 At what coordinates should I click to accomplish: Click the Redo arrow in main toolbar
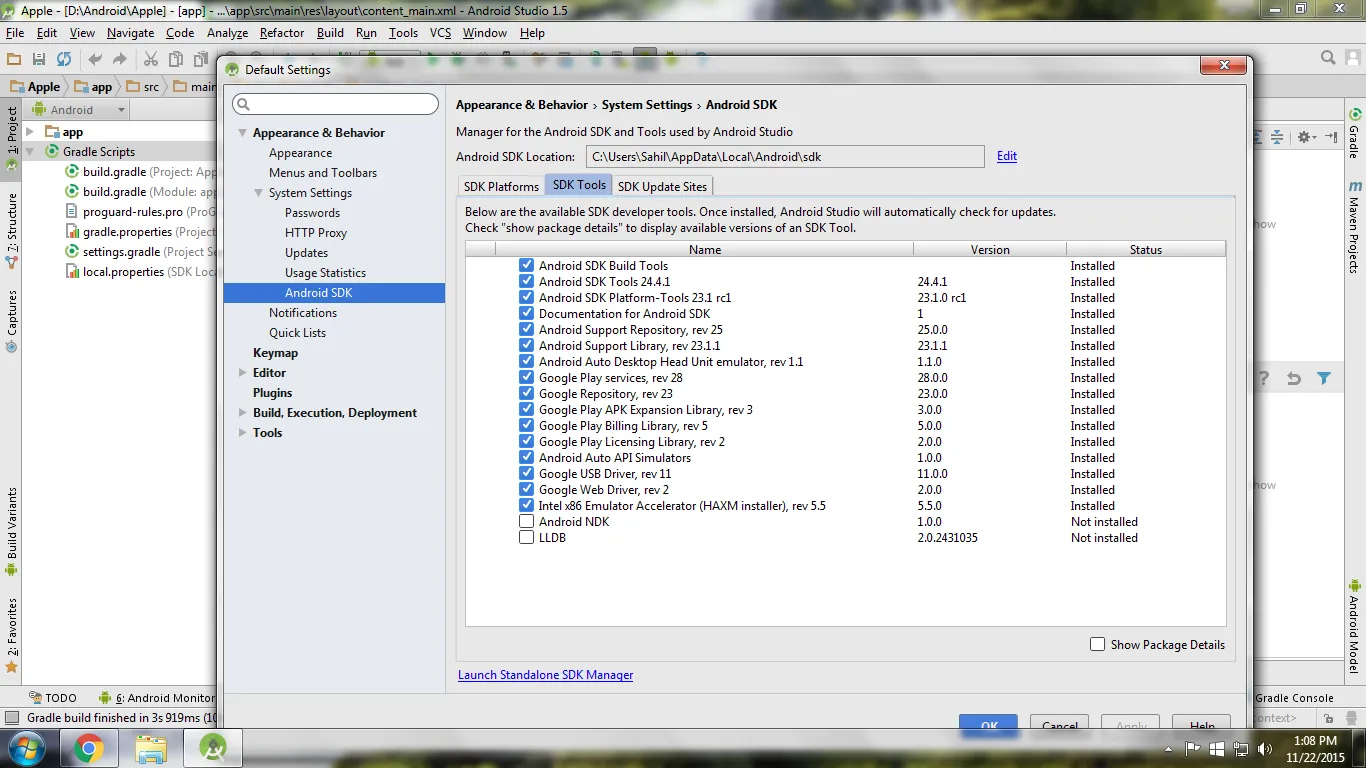tap(120, 60)
